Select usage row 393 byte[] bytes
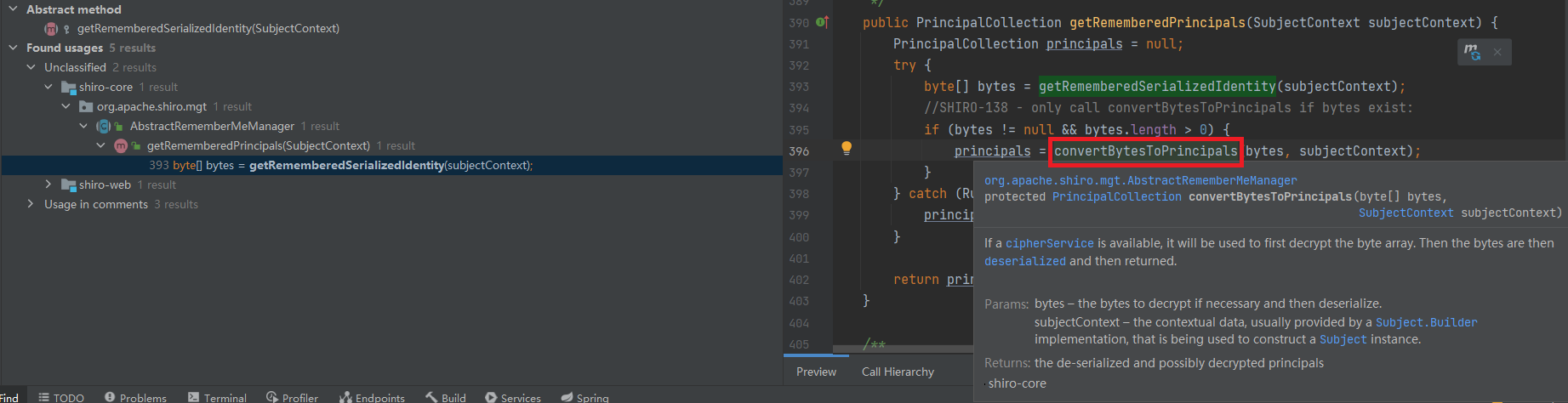The height and width of the screenshot is (403, 1568). [391, 165]
